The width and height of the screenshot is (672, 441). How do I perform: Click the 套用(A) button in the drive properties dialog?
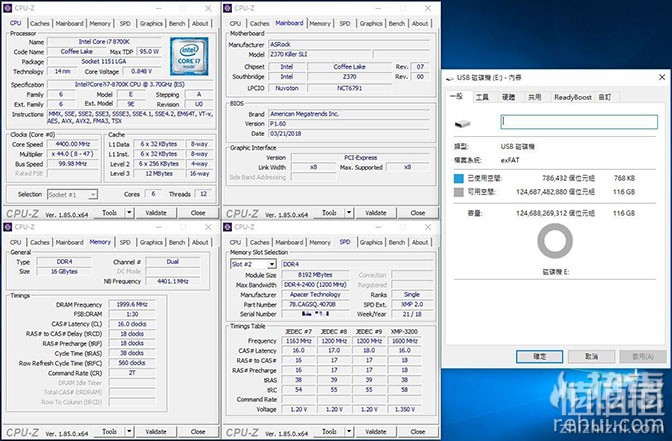click(643, 357)
